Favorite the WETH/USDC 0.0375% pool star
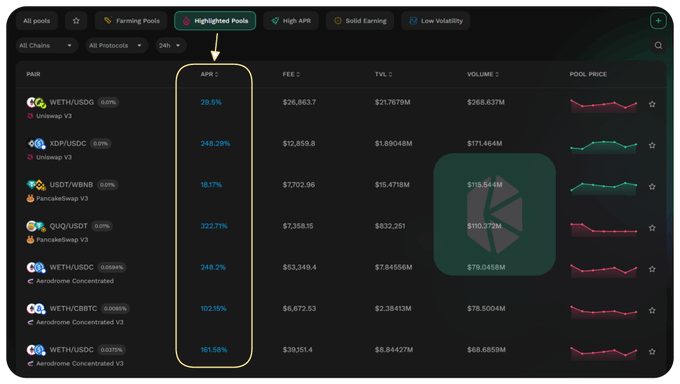This screenshot has width=680, height=384. click(652, 351)
